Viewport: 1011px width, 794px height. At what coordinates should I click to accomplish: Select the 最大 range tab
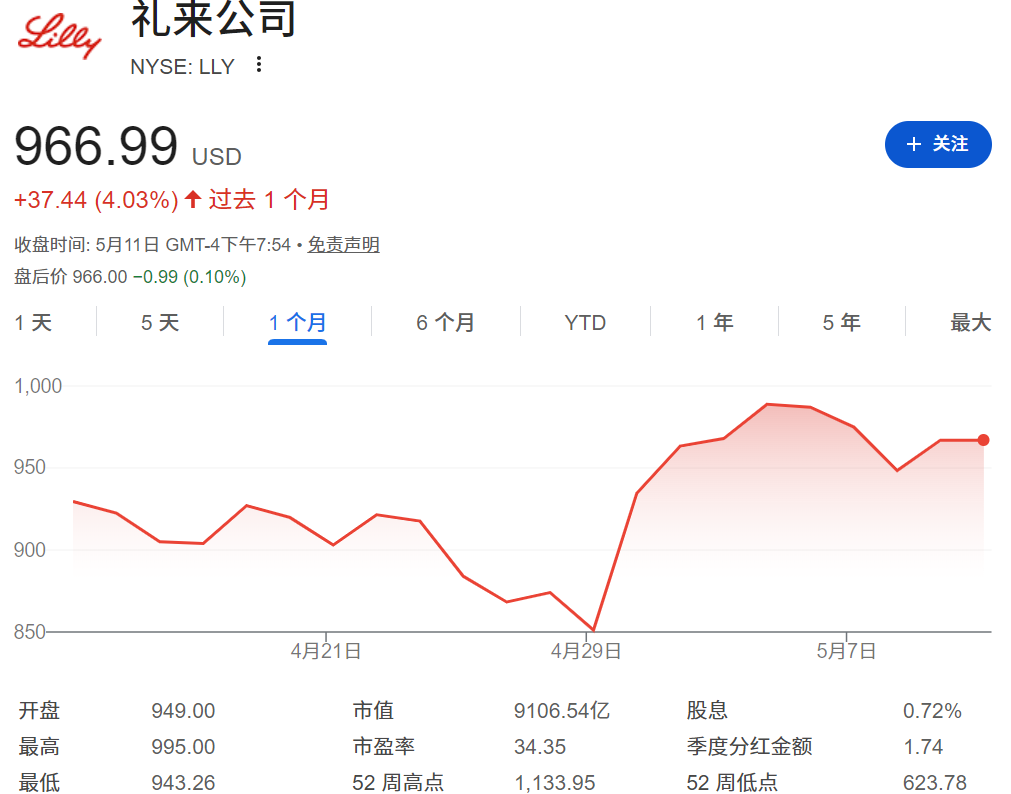(970, 323)
